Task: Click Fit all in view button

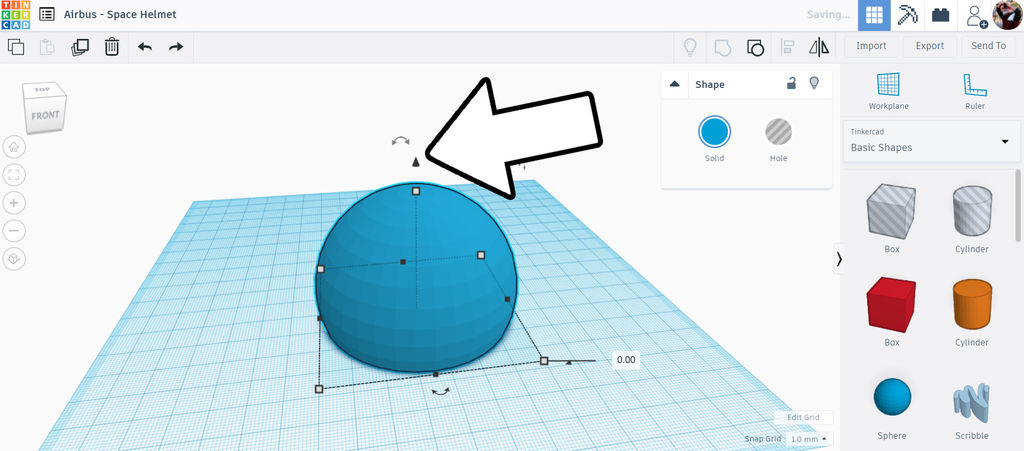Action: click(14, 175)
